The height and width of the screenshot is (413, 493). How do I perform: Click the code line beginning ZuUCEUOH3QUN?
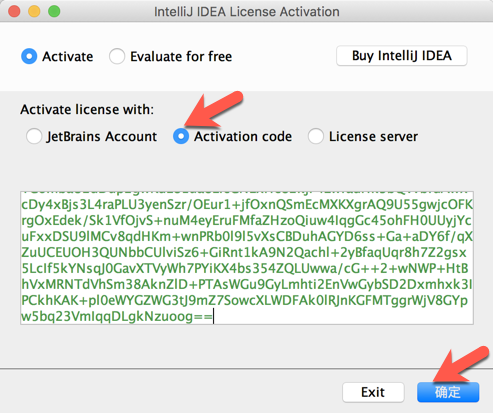pyautogui.click(x=244, y=252)
